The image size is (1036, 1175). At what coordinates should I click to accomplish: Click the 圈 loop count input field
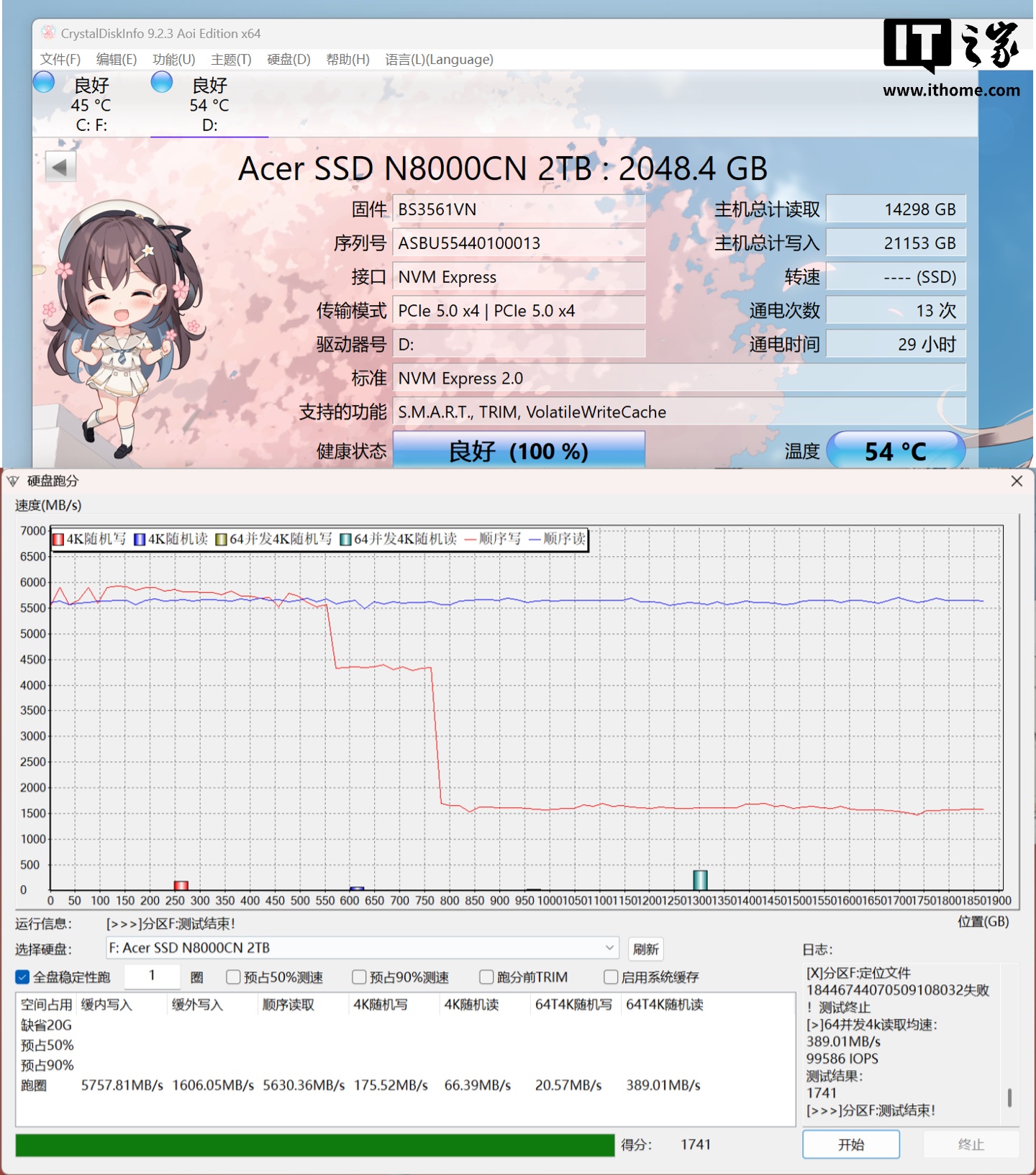pos(152,976)
